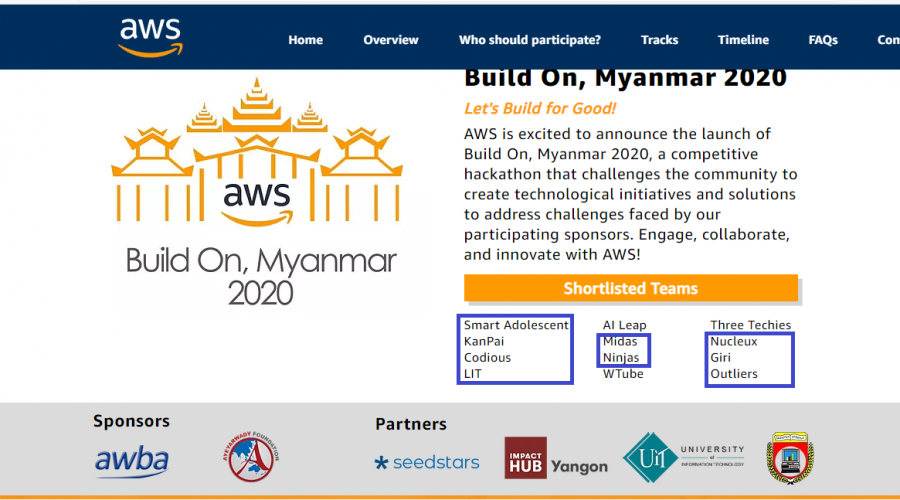
Task: Go to the Home menu item
Action: tap(305, 40)
